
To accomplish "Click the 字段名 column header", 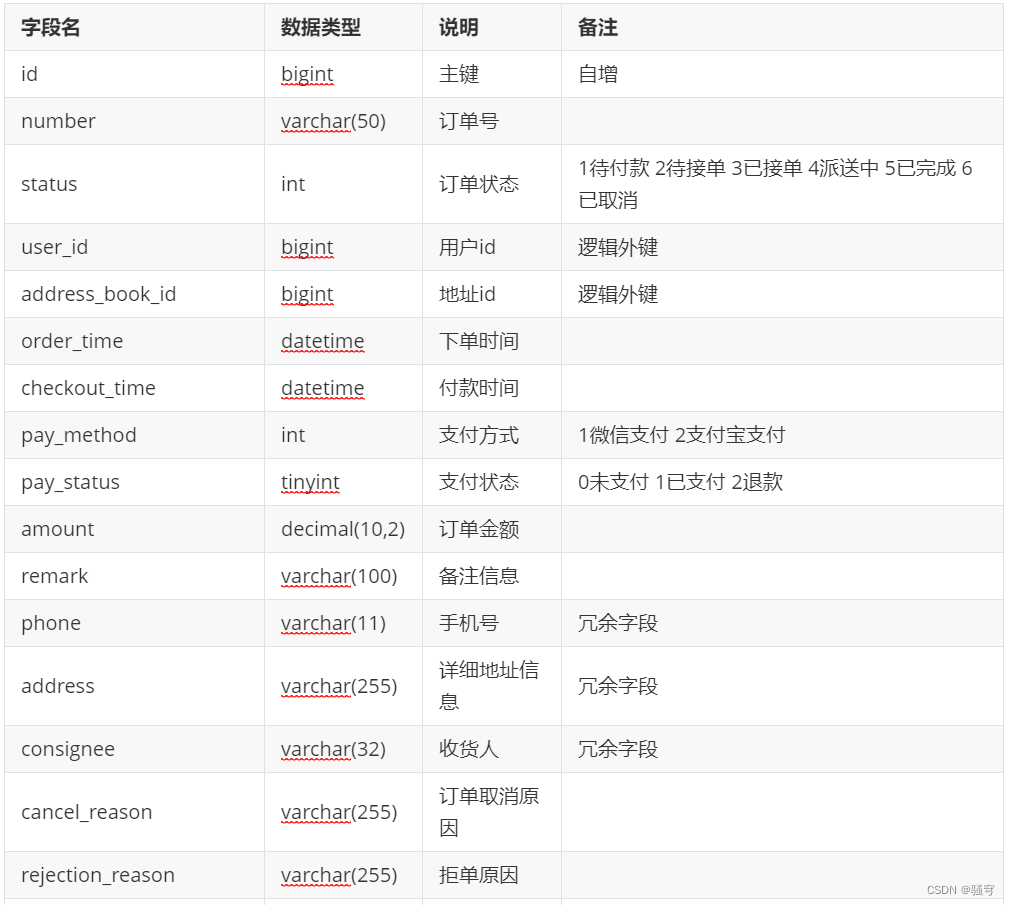I will coord(50,28).
